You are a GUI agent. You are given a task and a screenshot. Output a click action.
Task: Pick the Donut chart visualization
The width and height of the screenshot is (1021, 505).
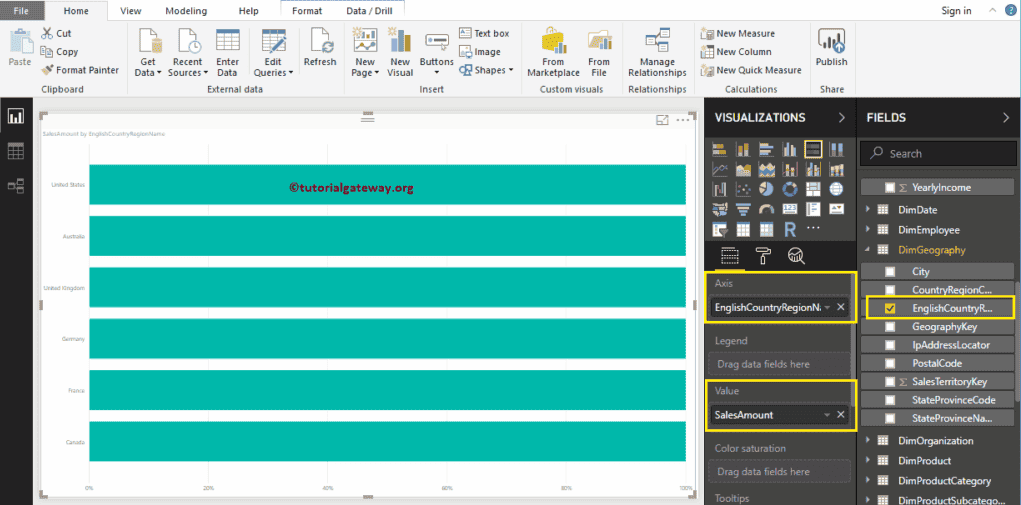coord(790,189)
